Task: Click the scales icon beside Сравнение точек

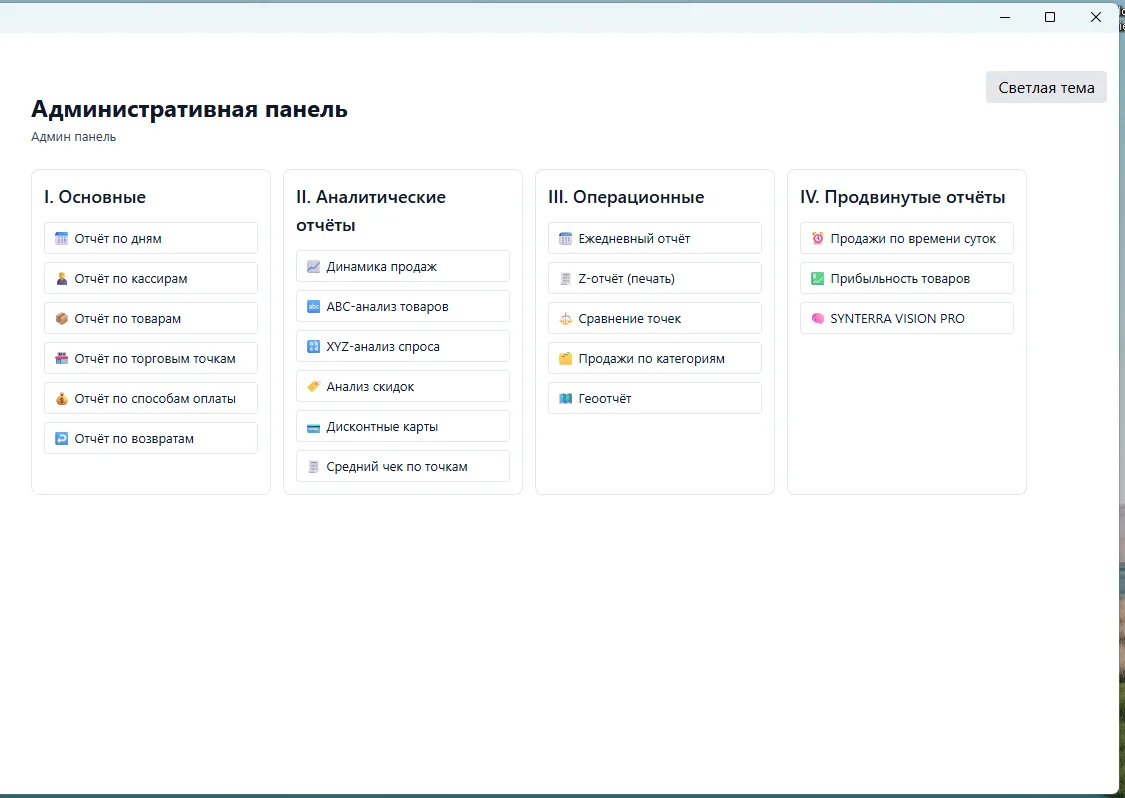Action: pyautogui.click(x=565, y=319)
